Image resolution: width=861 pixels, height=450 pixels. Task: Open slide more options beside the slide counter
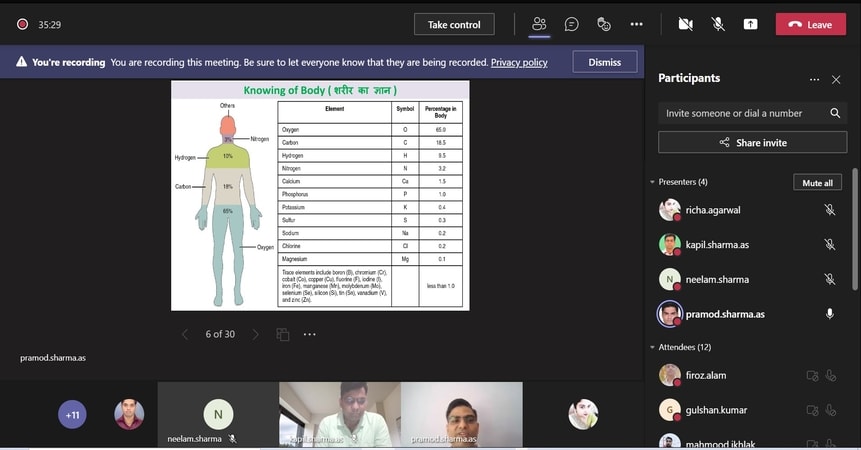point(310,334)
